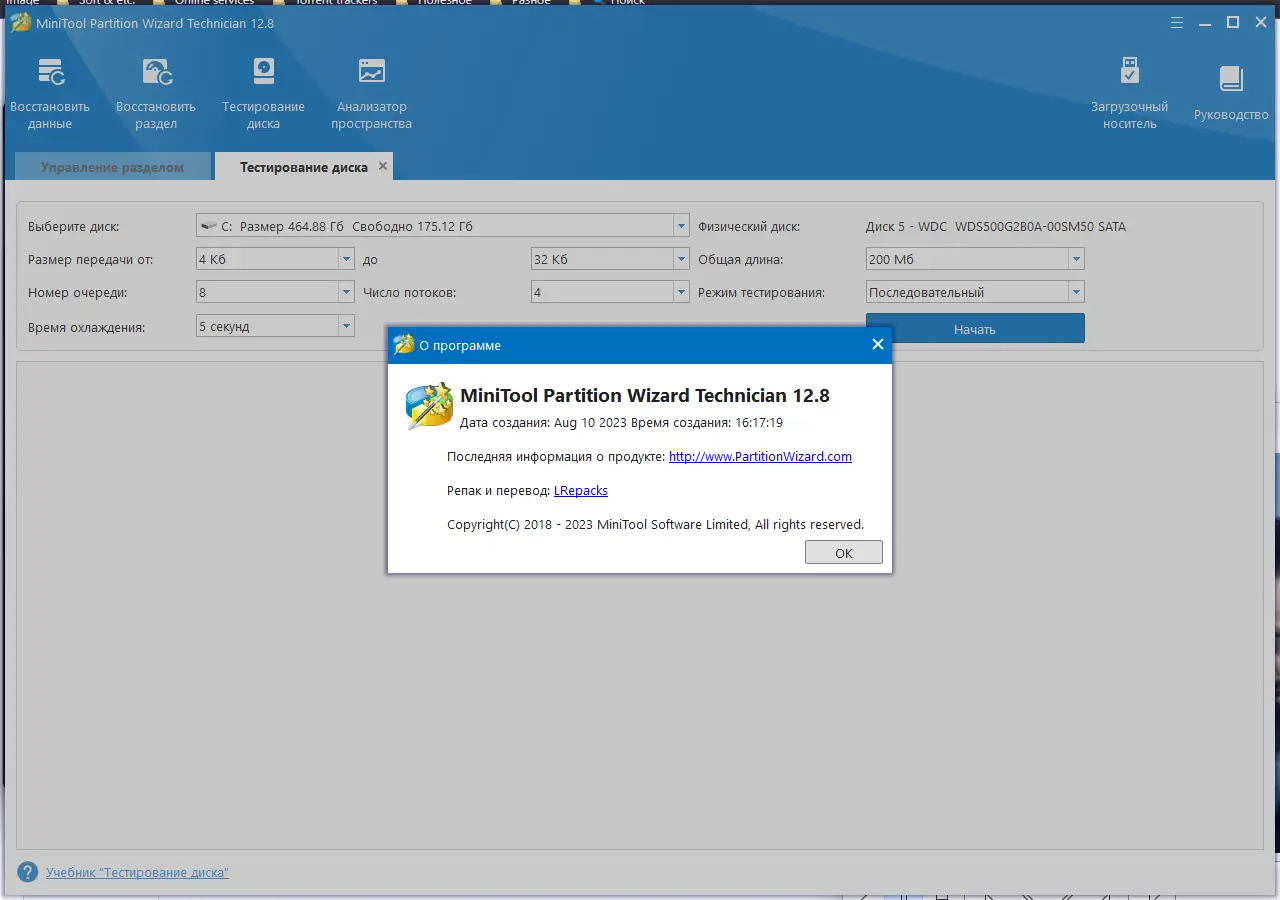
Task: Click the MiniTool logo in the About dialog
Action: (428, 405)
